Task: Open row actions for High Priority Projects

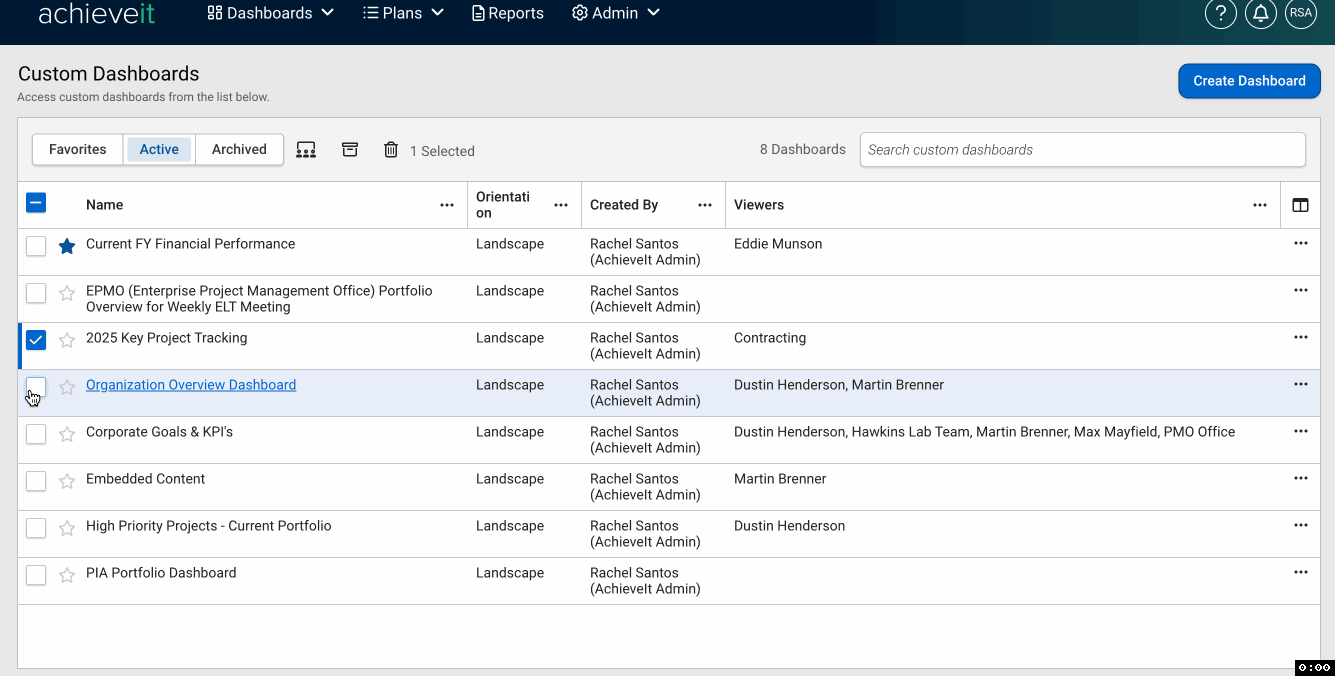Action: tap(1301, 525)
